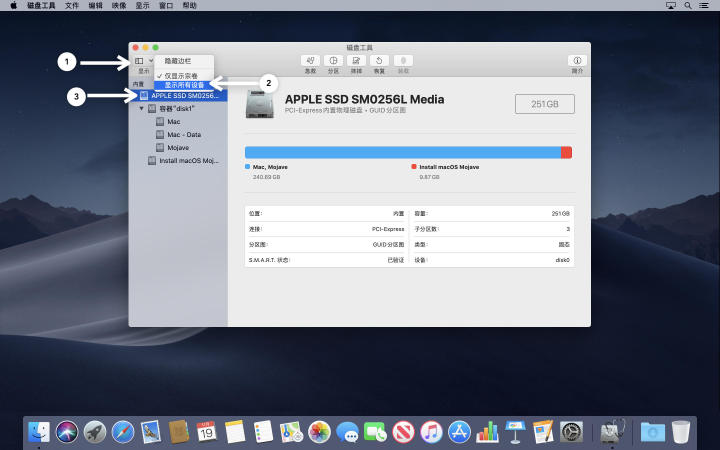720x450 pixels.
Task: Open Numbers from the Dock
Action: click(x=487, y=432)
